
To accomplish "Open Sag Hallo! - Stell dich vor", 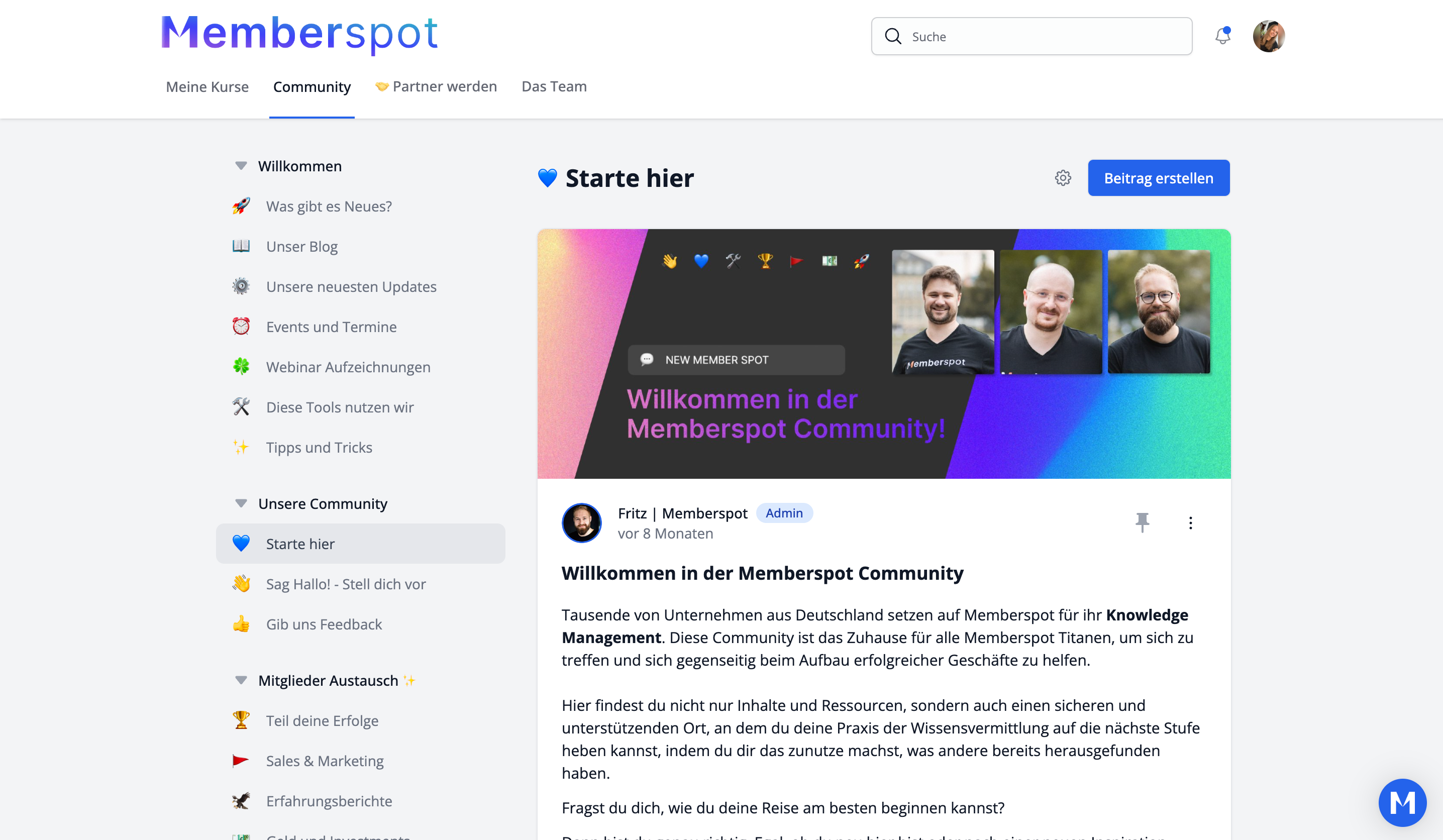I will click(x=345, y=583).
